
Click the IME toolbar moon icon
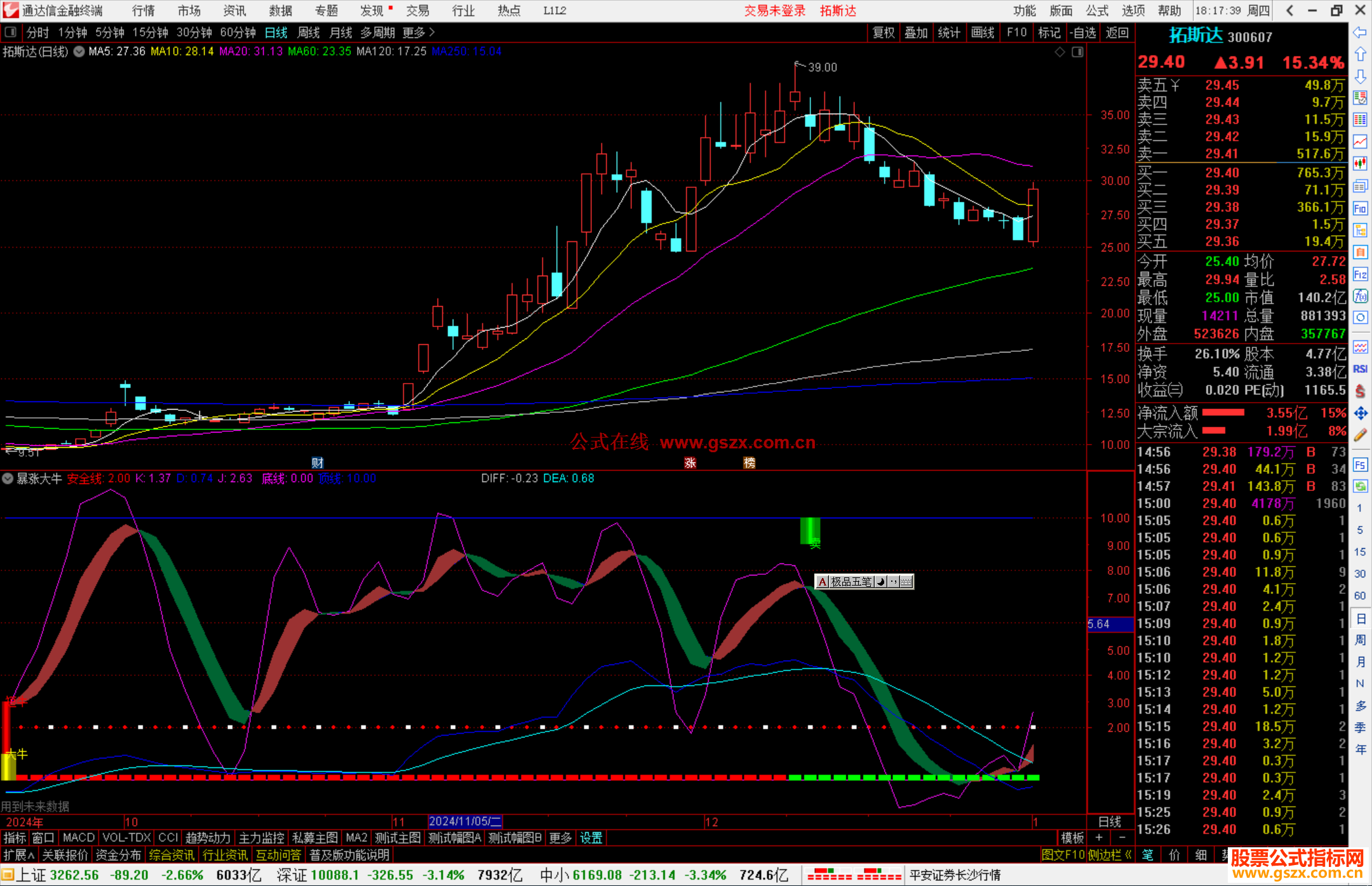(x=880, y=582)
